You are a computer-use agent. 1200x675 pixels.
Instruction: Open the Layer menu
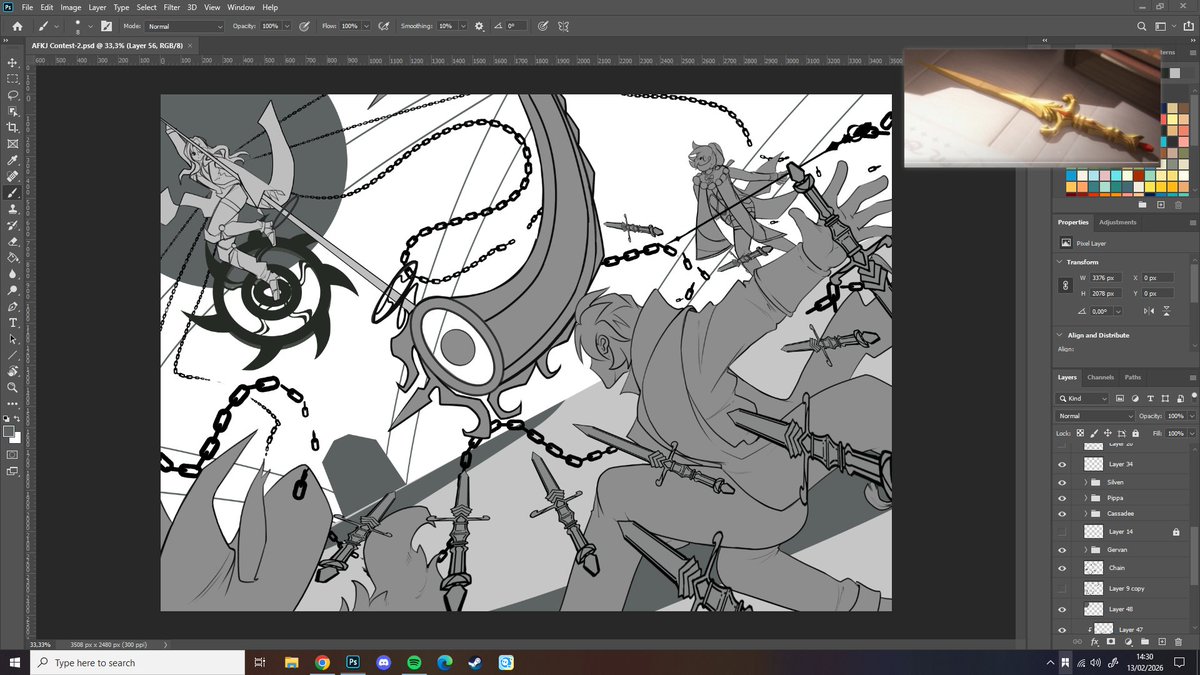pos(97,7)
